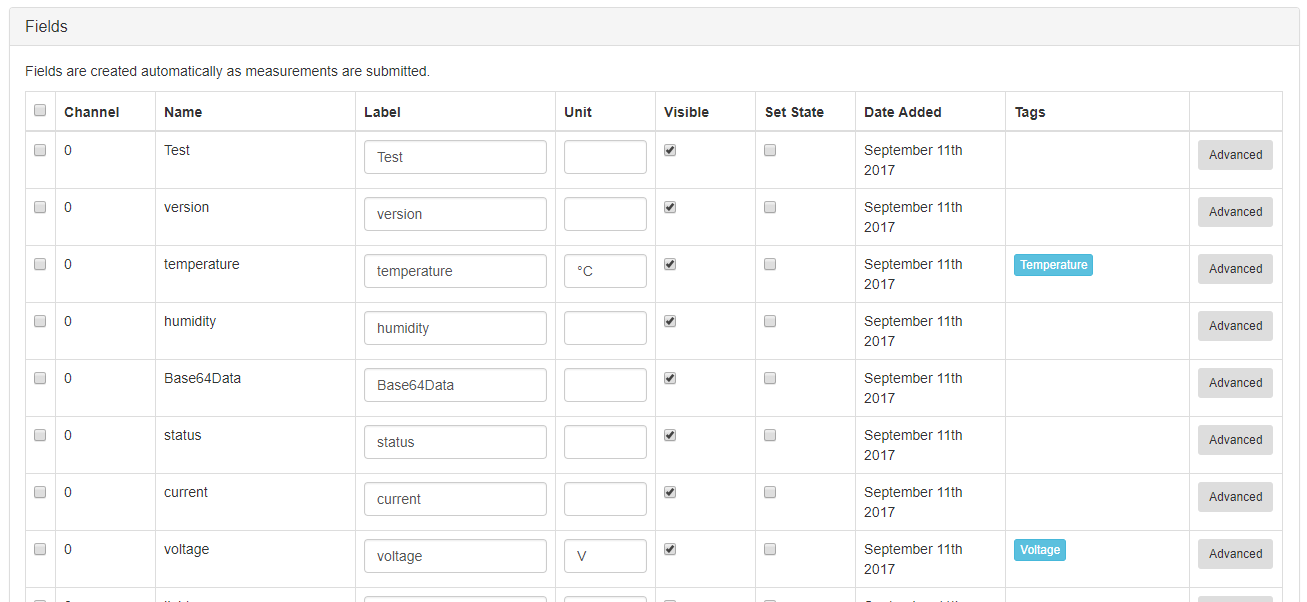The width and height of the screenshot is (1307, 602).
Task: Check the row checkbox for humidity
Action: (x=39, y=321)
